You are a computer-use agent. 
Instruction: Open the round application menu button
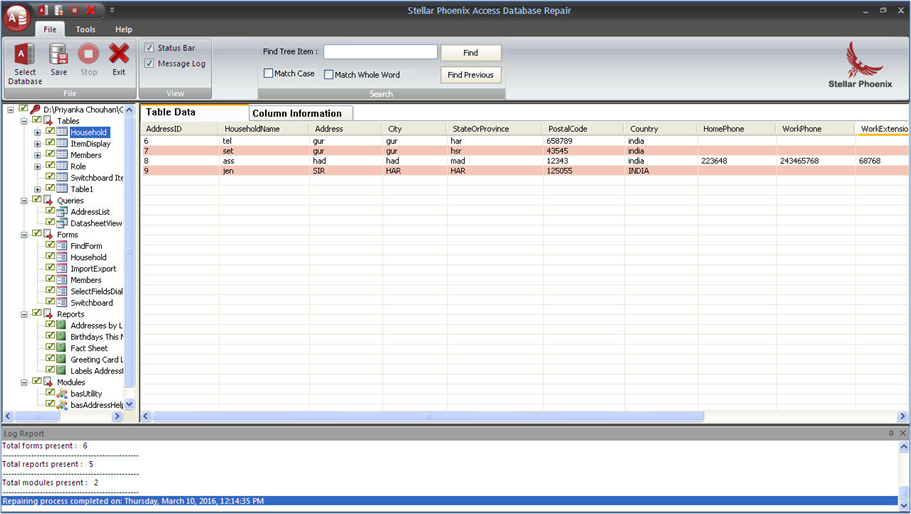click(x=17, y=18)
